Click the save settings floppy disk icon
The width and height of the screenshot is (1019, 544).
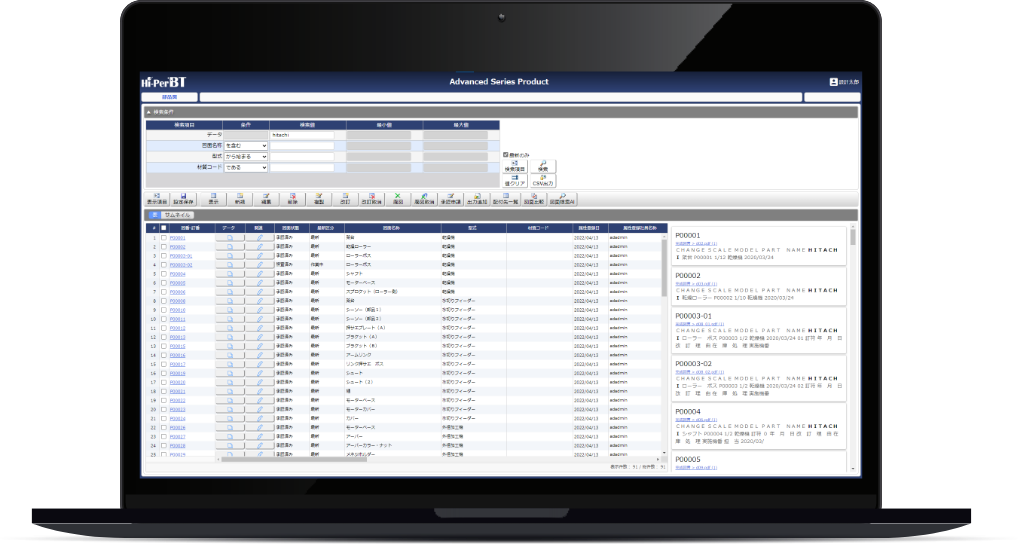click(184, 198)
